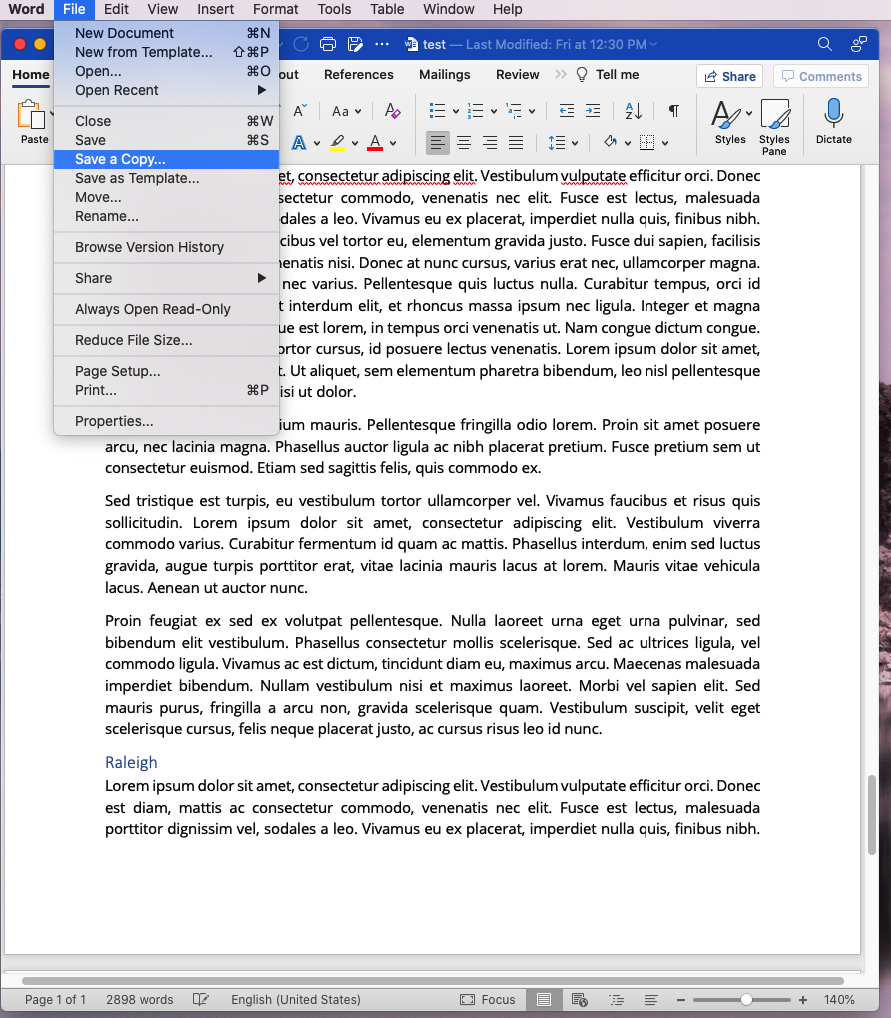Open font color dropdown arrow
The height and width of the screenshot is (1018, 891).
(393, 143)
